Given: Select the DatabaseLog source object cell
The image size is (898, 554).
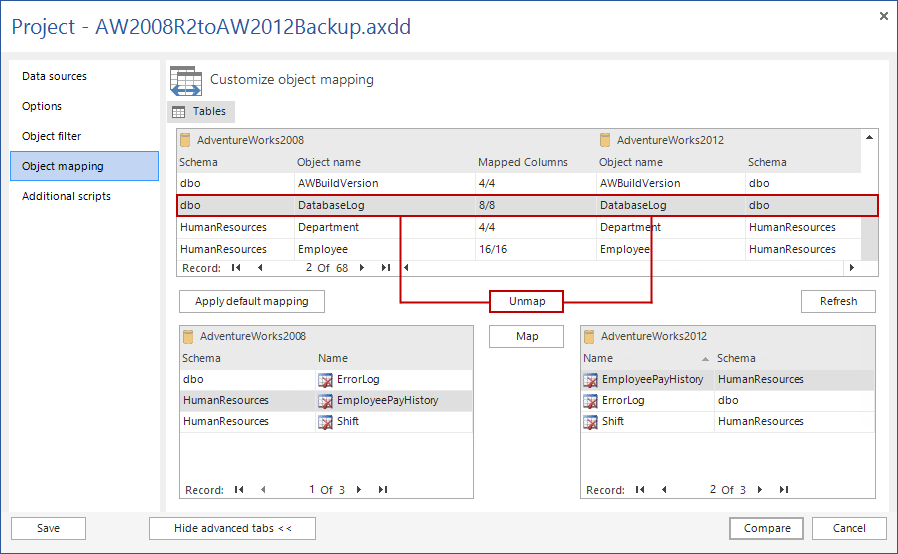Looking at the screenshot, I should (385, 205).
